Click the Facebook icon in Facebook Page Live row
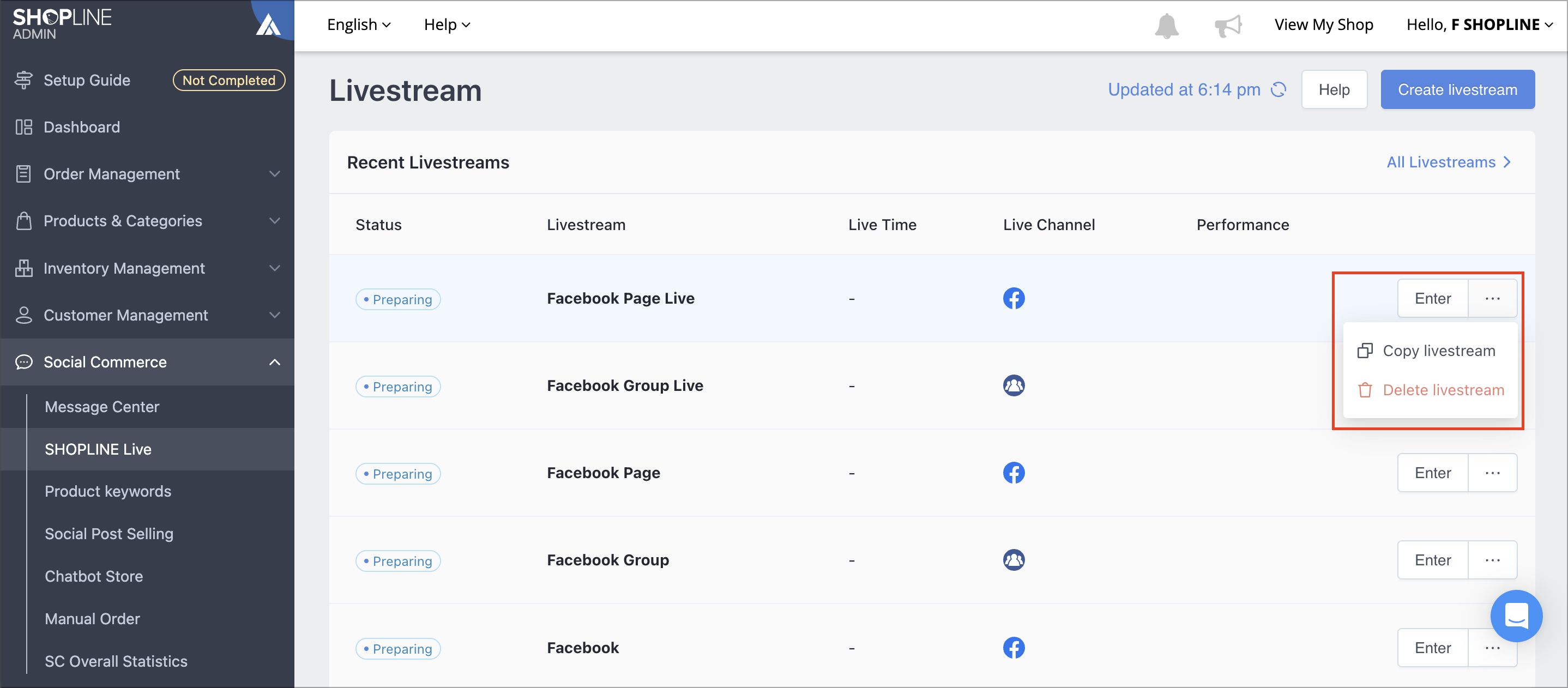This screenshot has width=1568, height=688. (1014, 298)
